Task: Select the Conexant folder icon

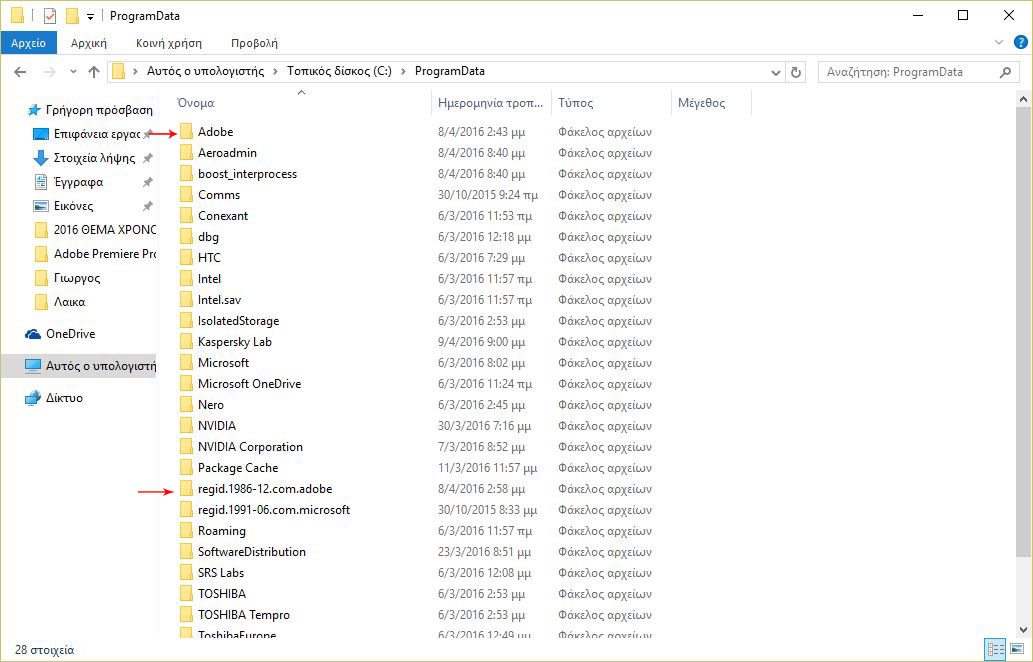Action: pyautogui.click(x=186, y=216)
